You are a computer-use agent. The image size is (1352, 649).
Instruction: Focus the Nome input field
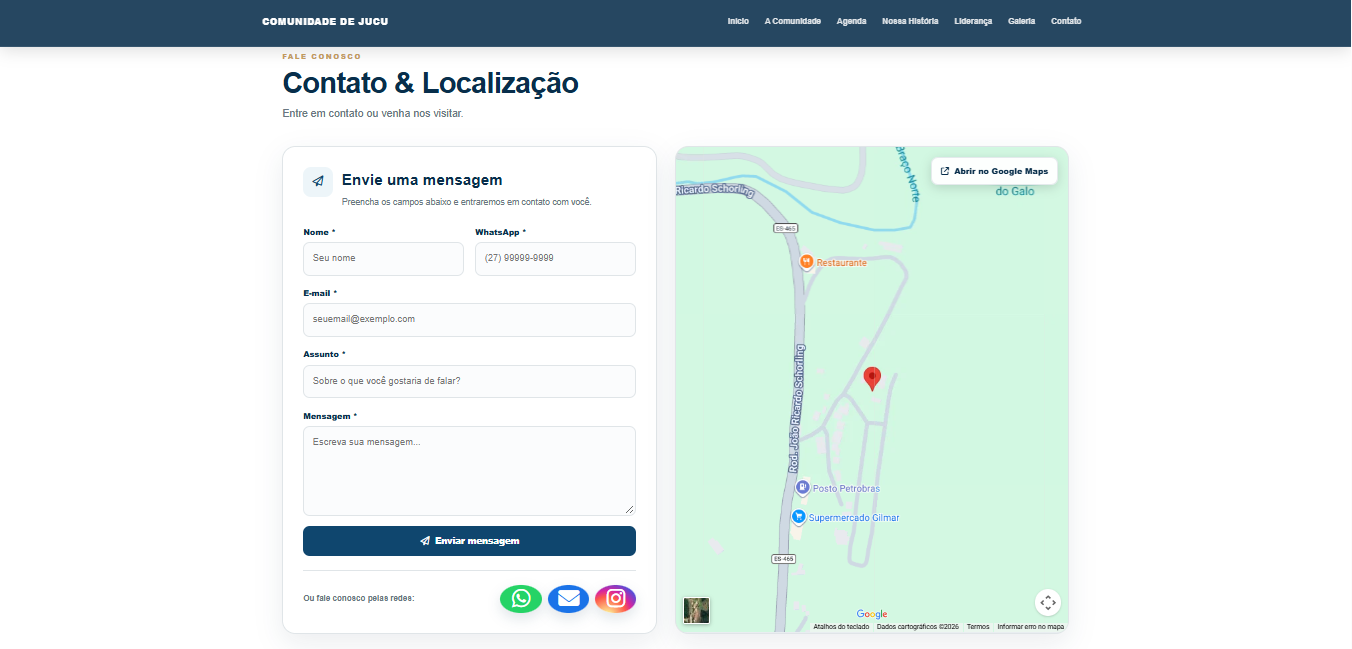click(383, 258)
